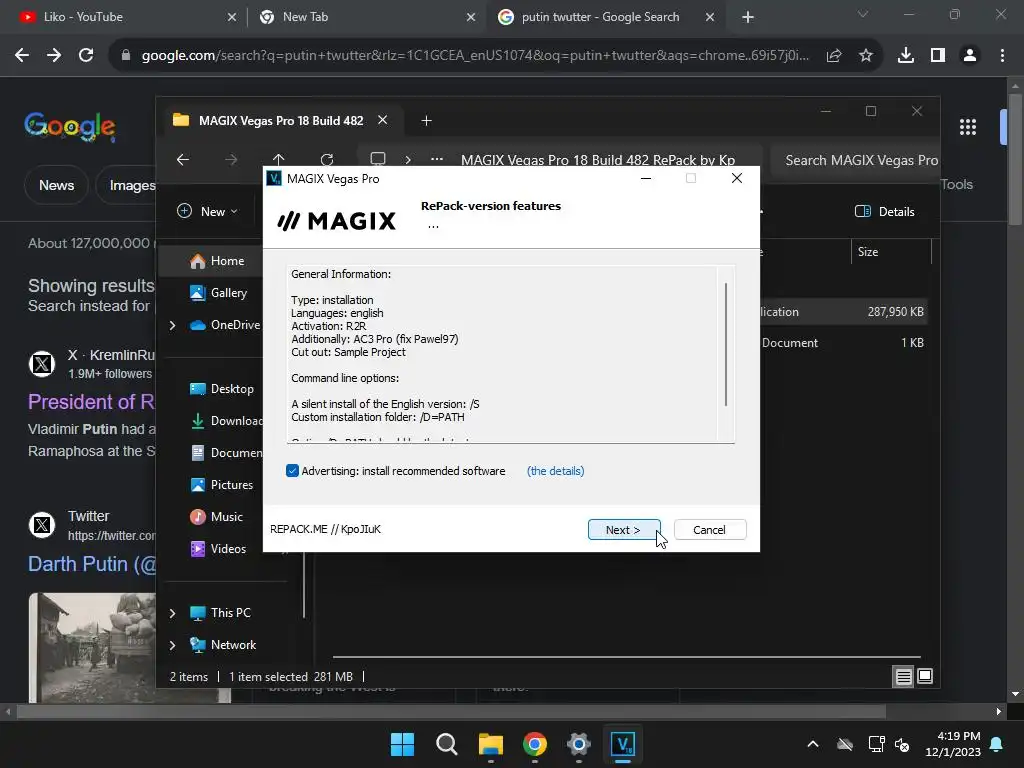Open Windows Start menu
This screenshot has width=1024, height=768.
(x=402, y=744)
